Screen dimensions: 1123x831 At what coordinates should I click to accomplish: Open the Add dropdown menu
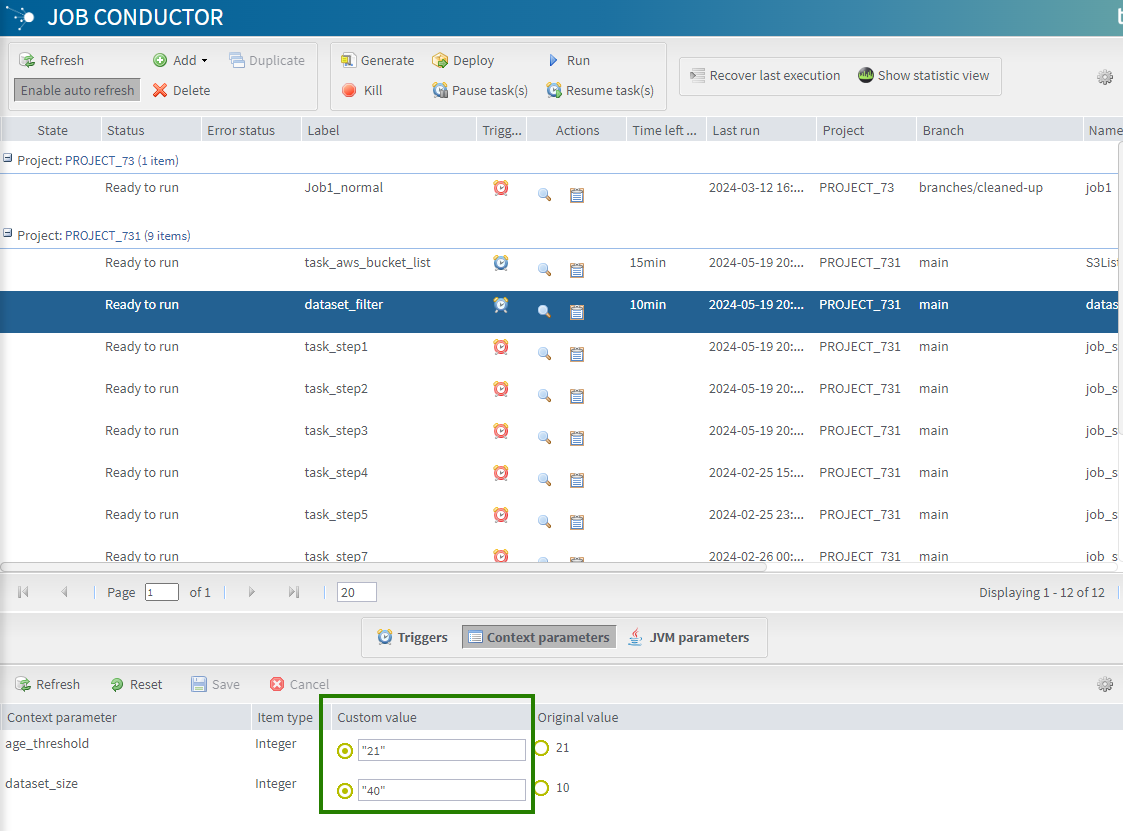[x=180, y=60]
